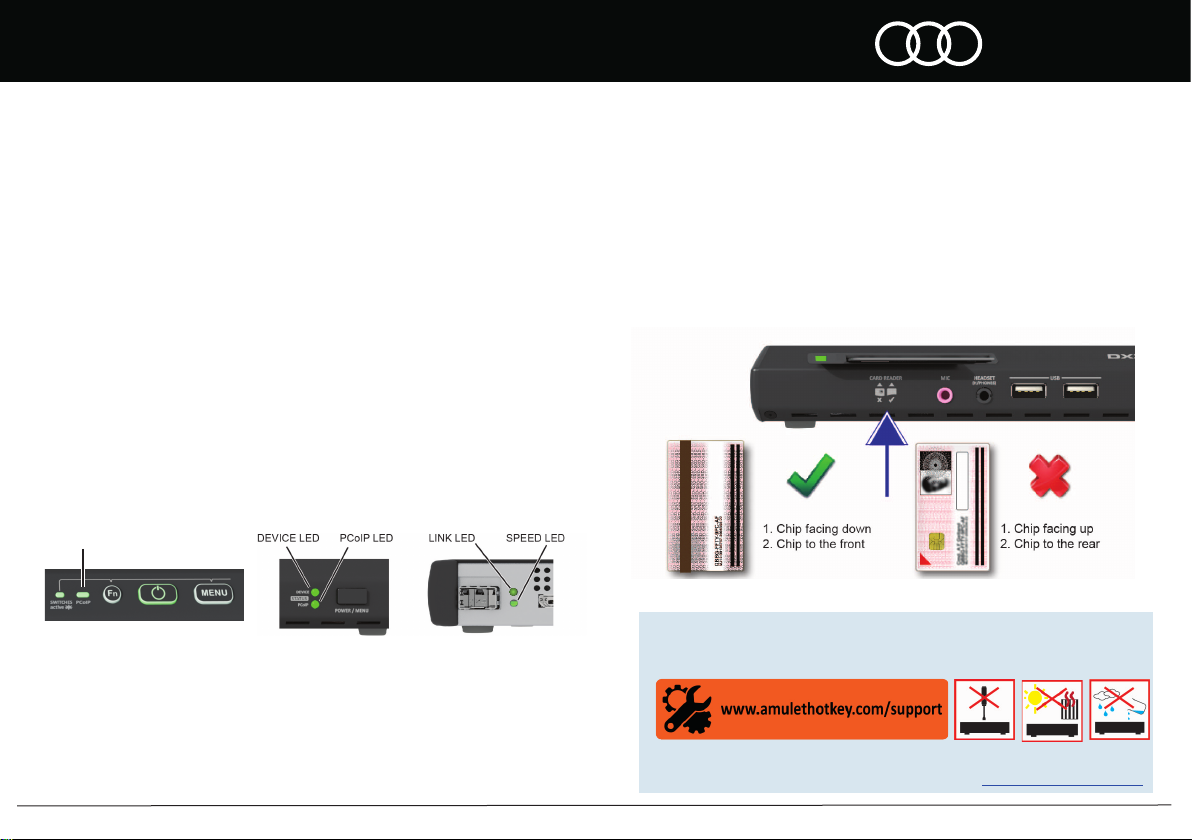
Task: Click the green DEVICE status dot
Action: pyautogui.click(x=315, y=592)
